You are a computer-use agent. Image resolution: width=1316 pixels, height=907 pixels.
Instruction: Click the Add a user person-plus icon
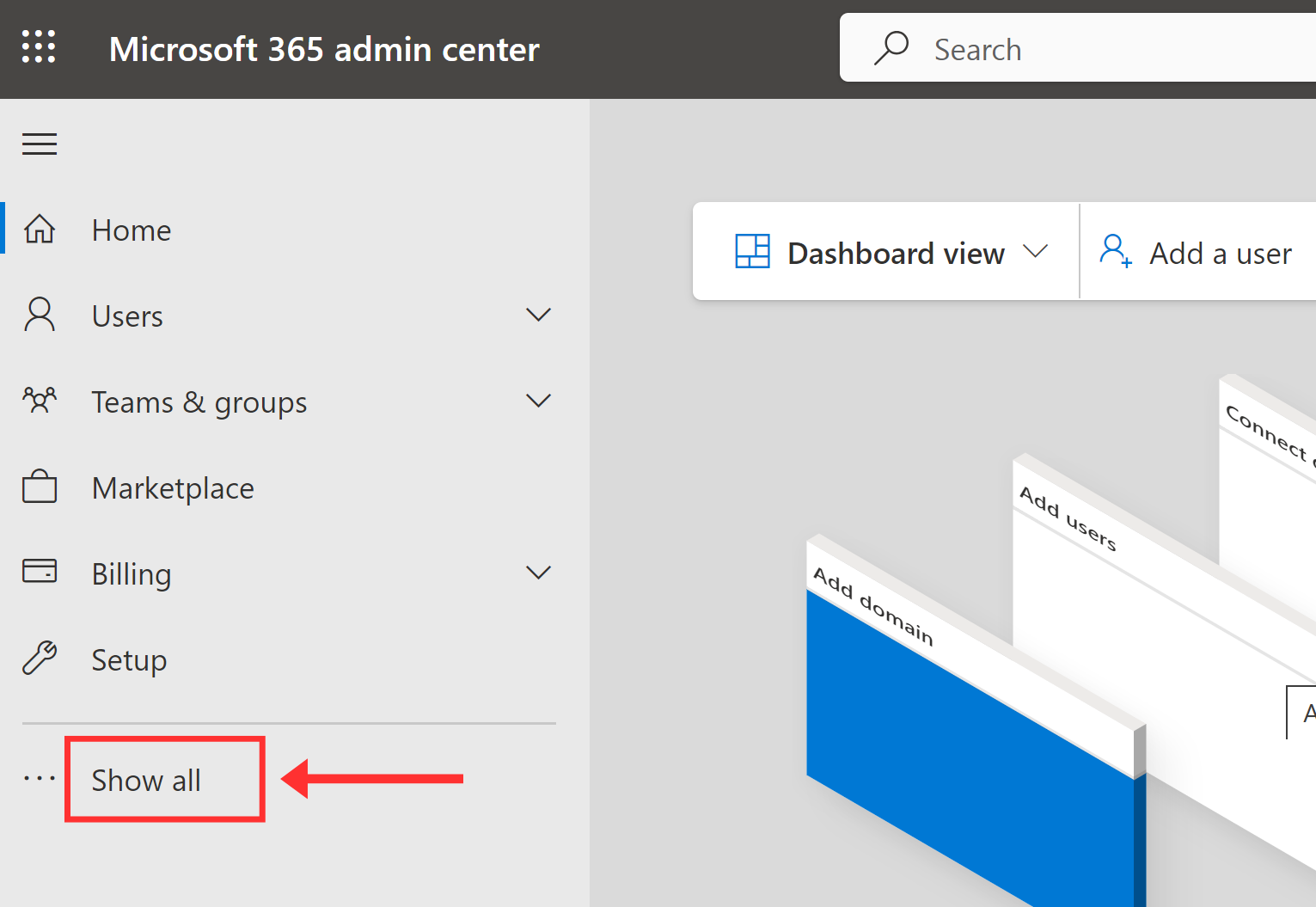point(1116,252)
